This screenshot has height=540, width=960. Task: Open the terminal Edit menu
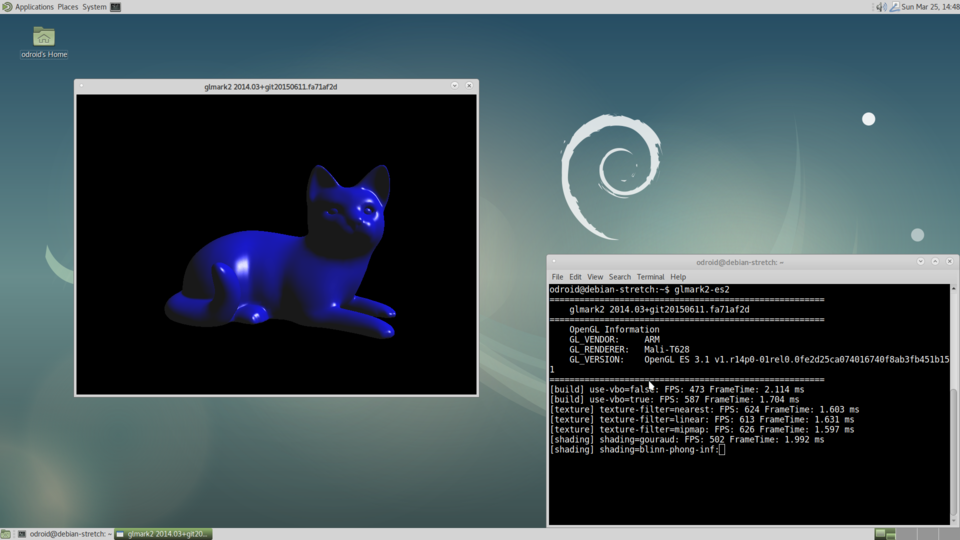(x=575, y=277)
